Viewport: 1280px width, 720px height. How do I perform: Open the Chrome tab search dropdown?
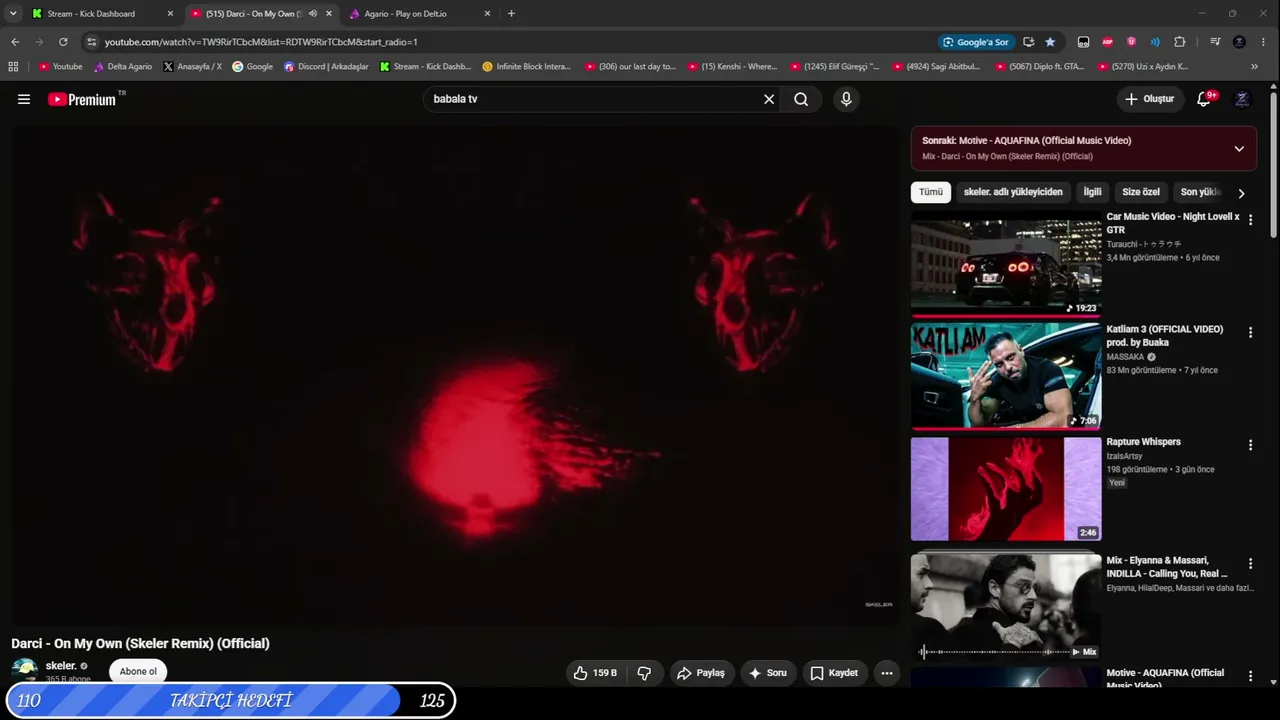(x=13, y=14)
